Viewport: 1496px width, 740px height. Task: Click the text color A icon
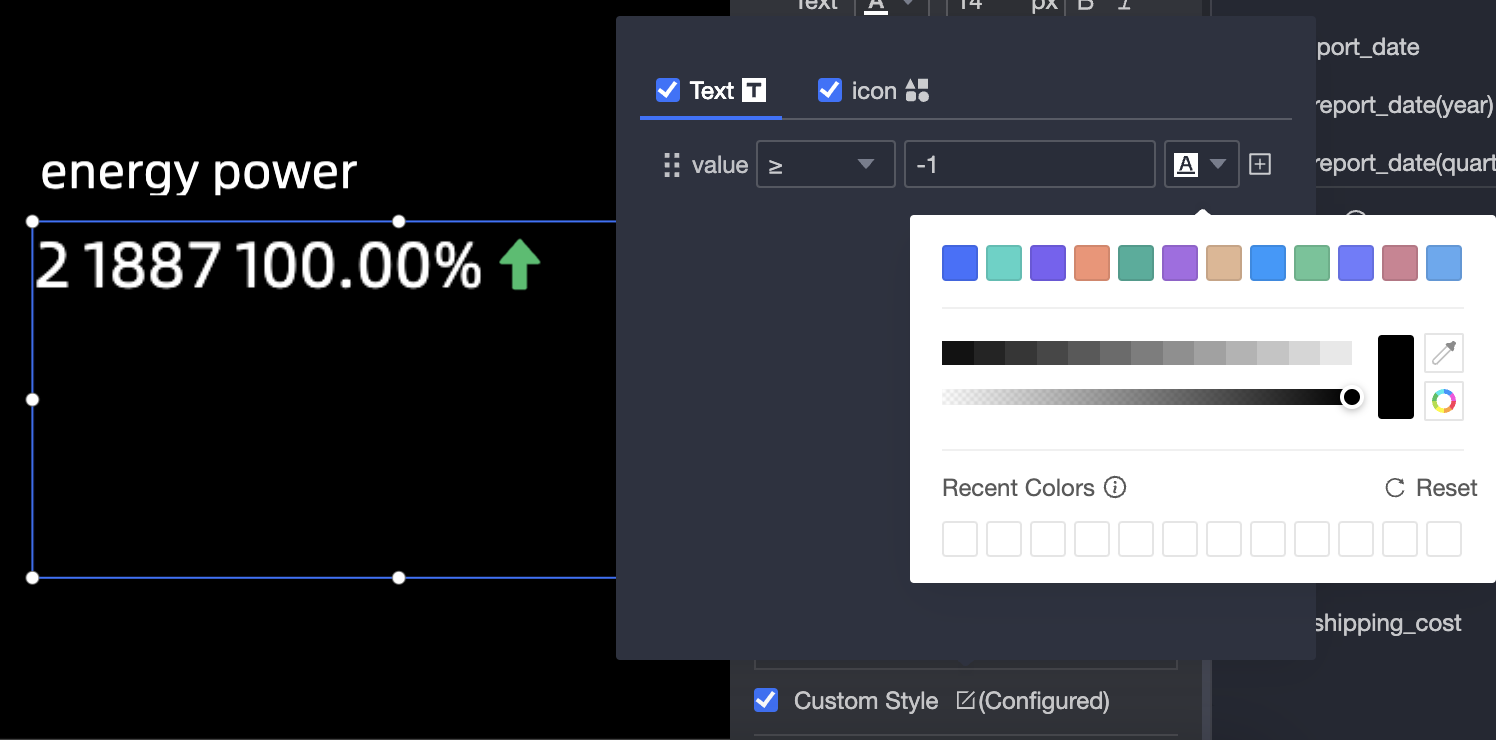click(1186, 165)
